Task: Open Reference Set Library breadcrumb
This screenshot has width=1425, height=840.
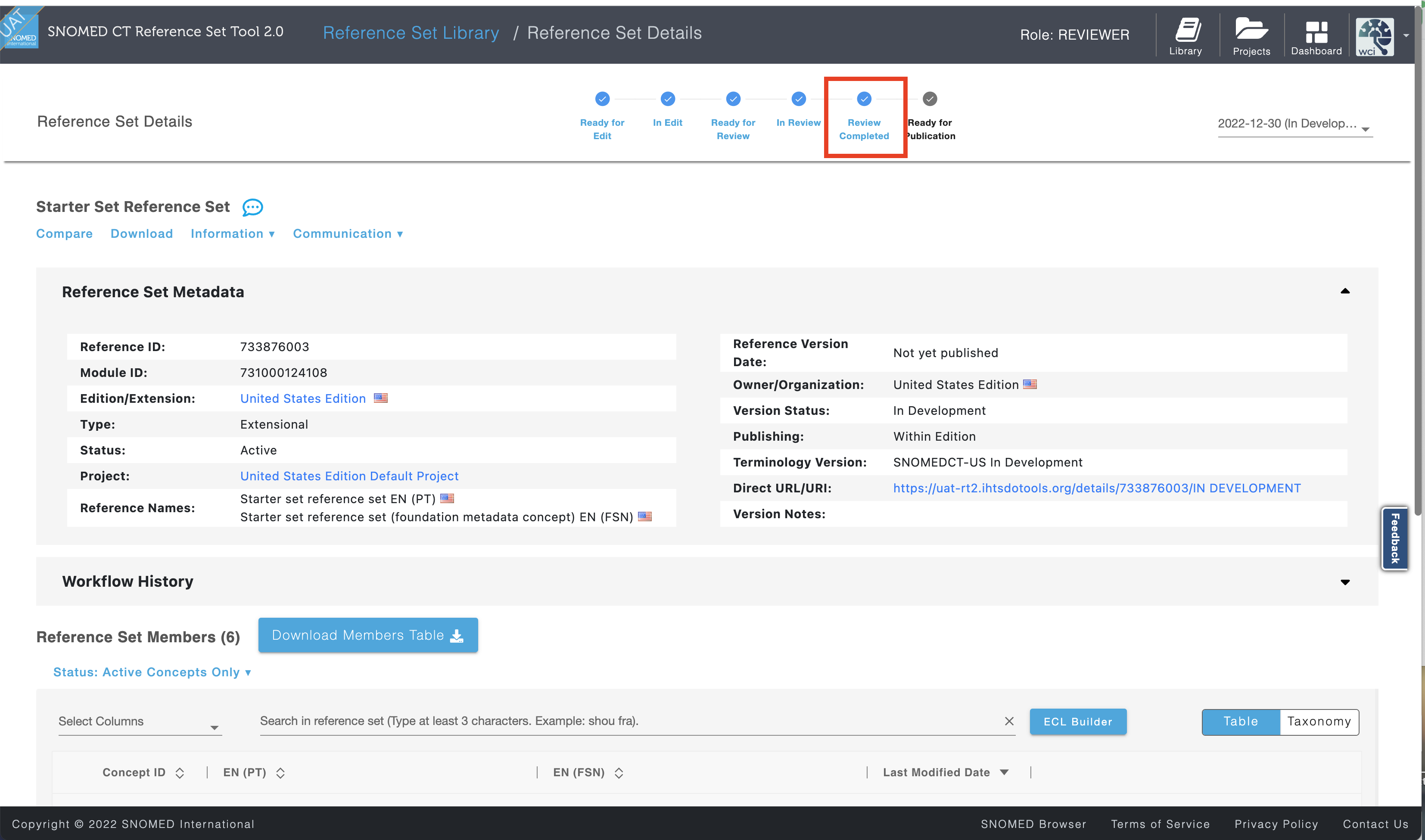Action: 411,33
